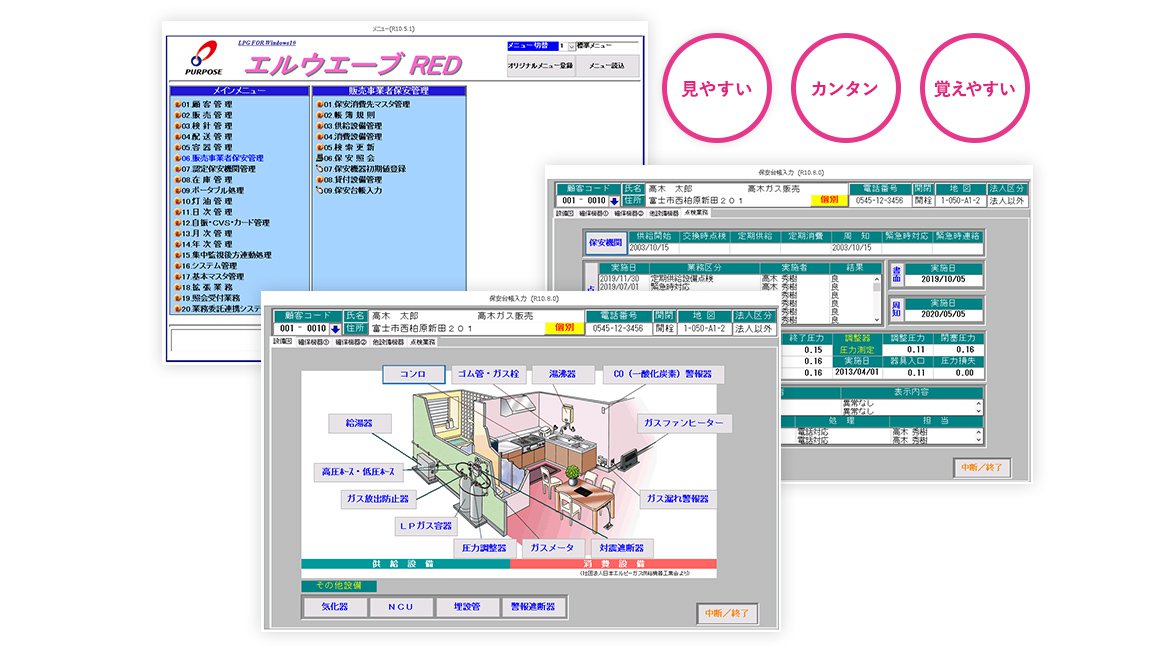Click the icon beside 09.保安台帳入力
Viewport: 1174px width, 670px height.
[320, 190]
